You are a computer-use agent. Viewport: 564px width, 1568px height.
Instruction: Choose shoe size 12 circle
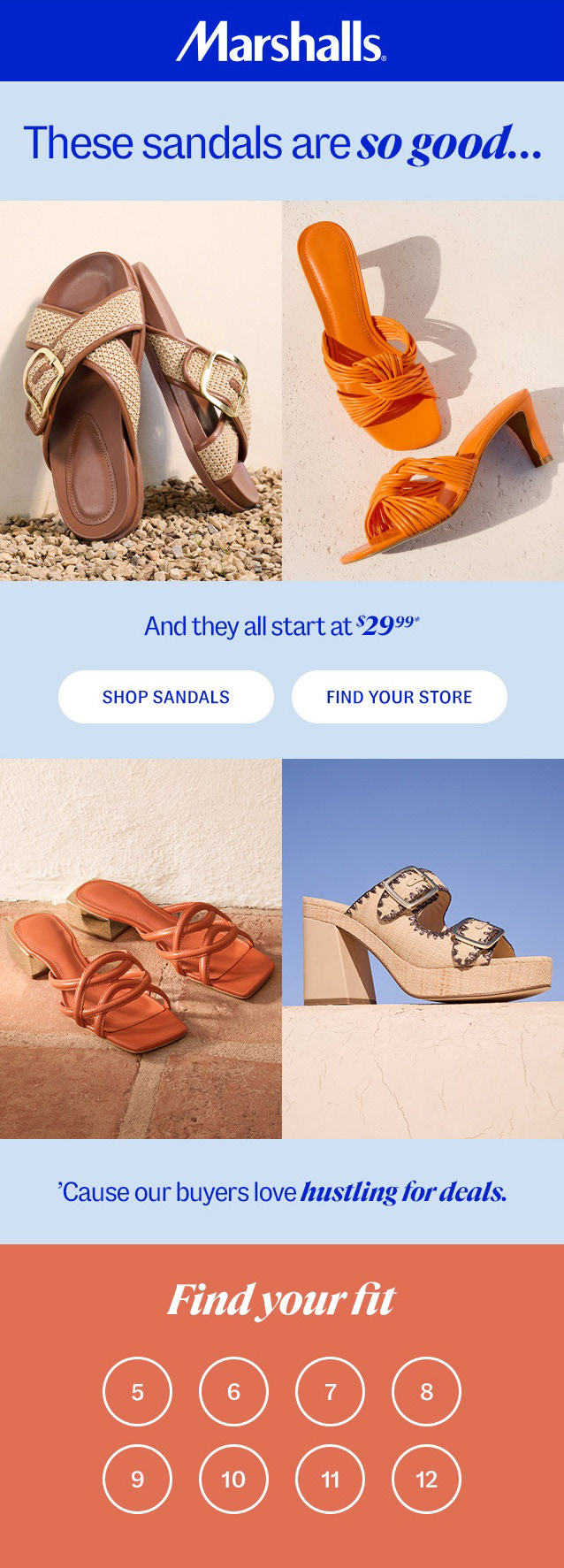[426, 1480]
